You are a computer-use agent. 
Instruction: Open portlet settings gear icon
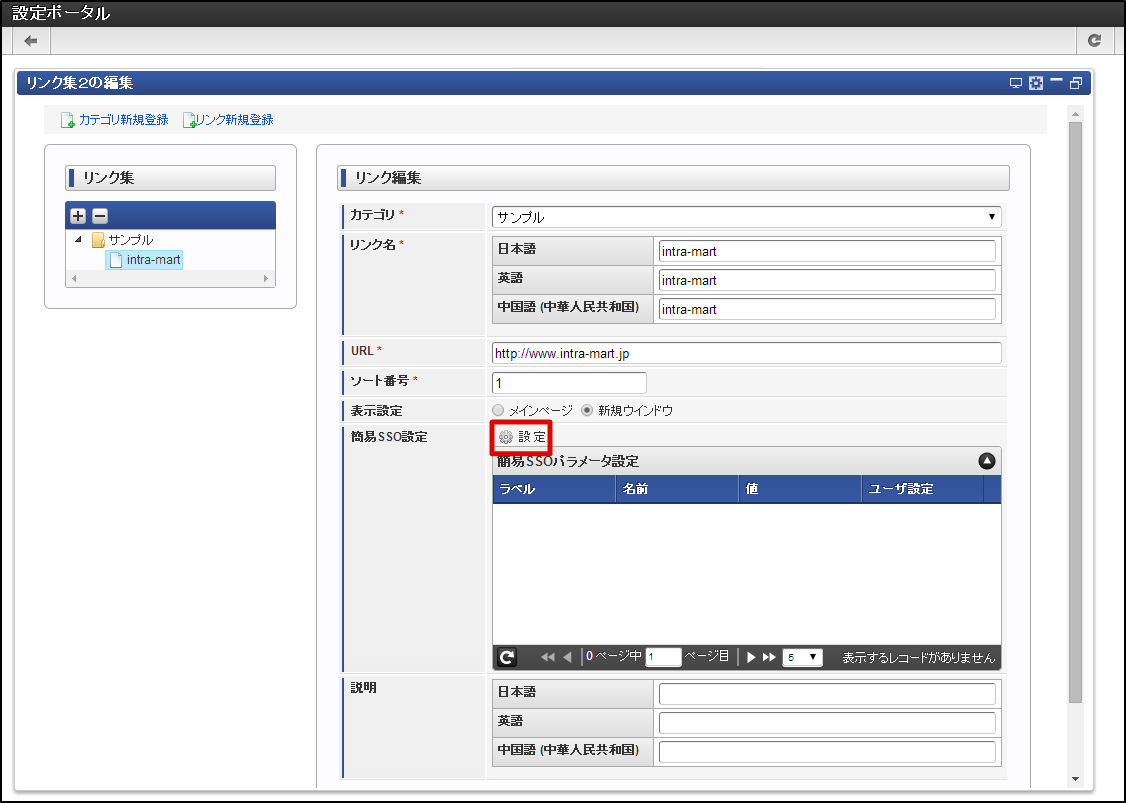[1036, 83]
